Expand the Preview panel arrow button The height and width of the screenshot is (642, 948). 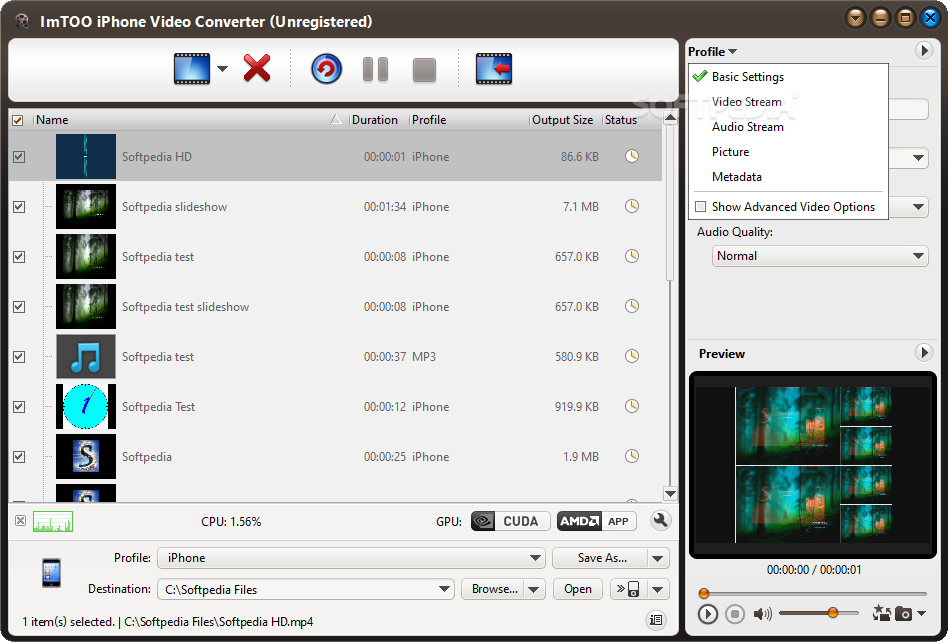pos(923,352)
